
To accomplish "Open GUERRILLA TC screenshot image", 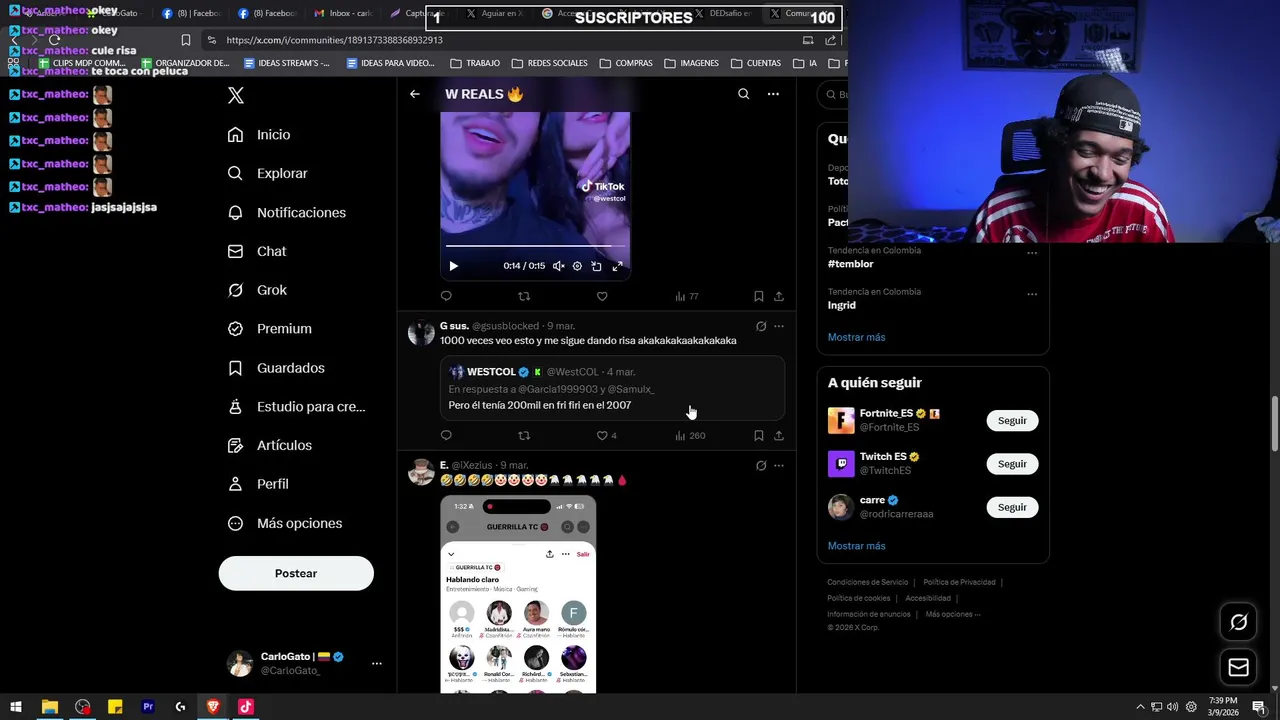I will [x=518, y=594].
